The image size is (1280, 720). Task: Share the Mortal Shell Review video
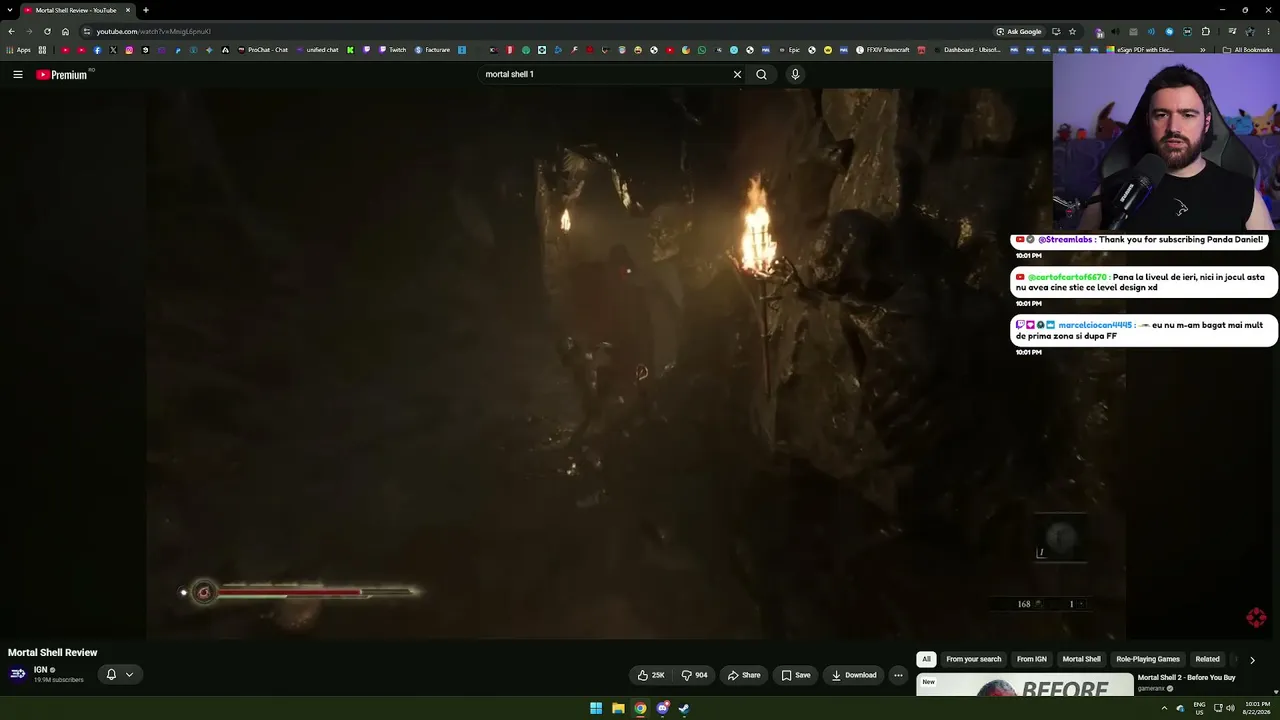(744, 675)
